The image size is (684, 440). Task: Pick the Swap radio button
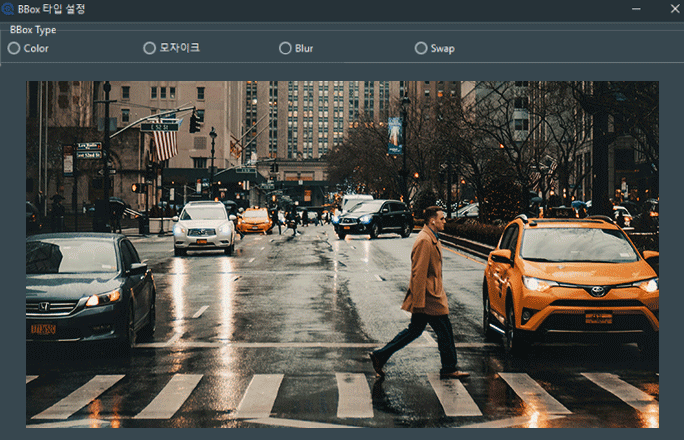point(421,48)
